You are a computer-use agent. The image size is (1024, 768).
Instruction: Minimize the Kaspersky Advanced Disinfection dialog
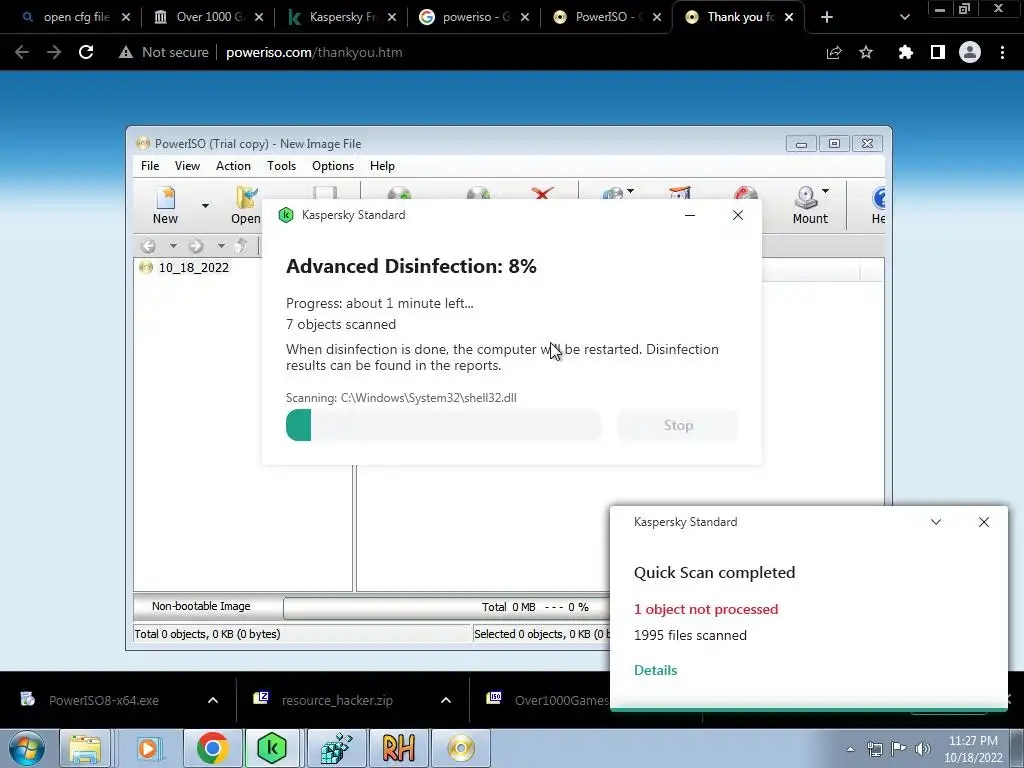690,215
